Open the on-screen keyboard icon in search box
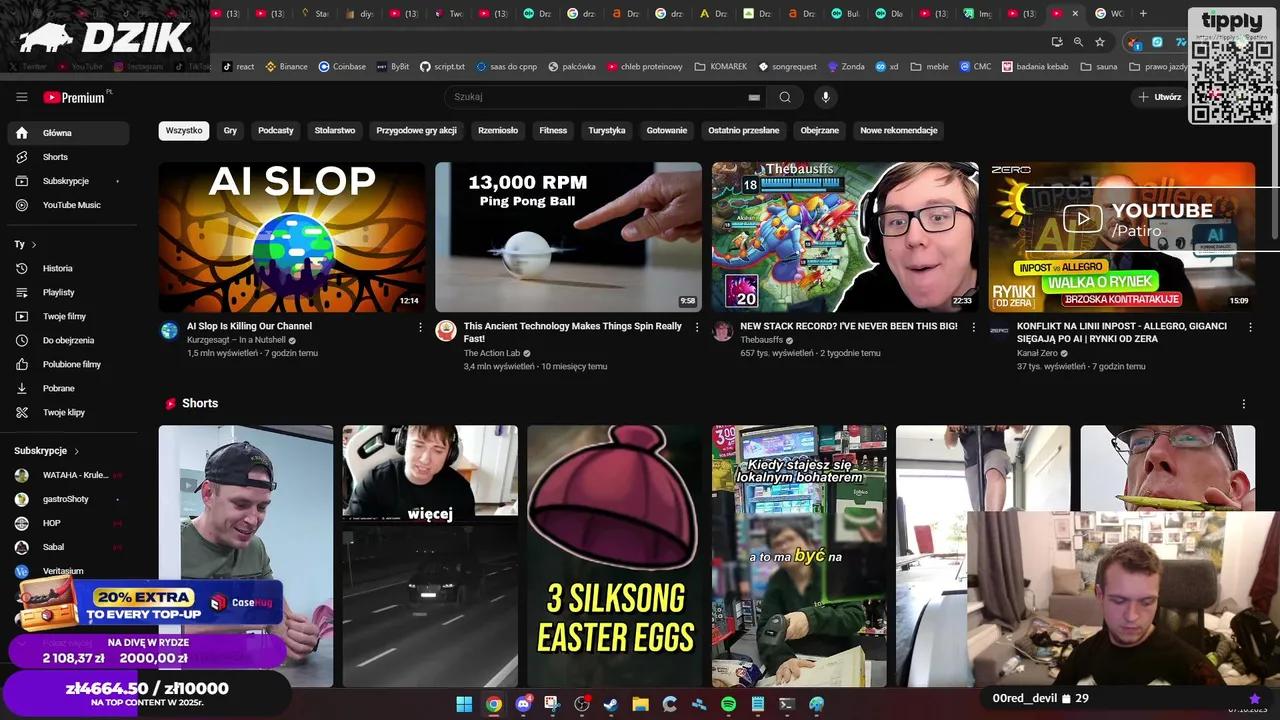This screenshot has width=1280, height=720. 754,97
